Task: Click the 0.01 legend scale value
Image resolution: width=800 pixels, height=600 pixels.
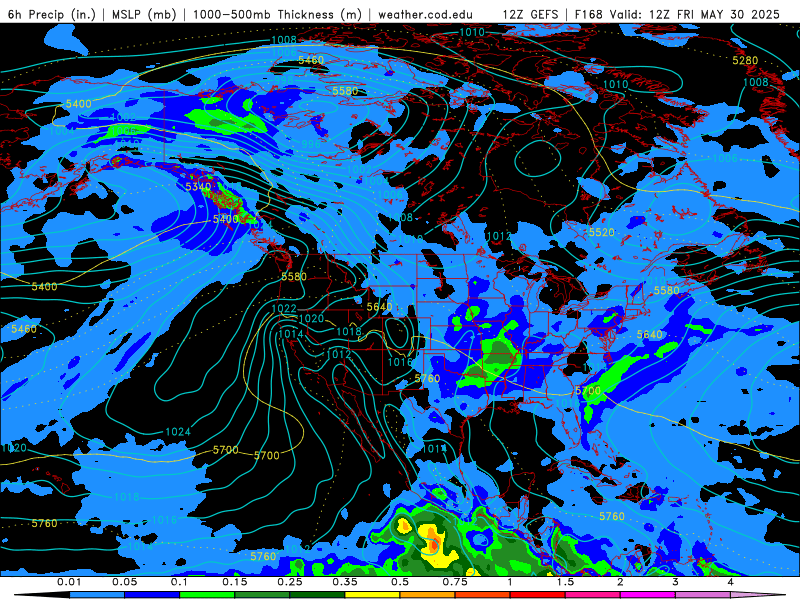Action: (69, 582)
